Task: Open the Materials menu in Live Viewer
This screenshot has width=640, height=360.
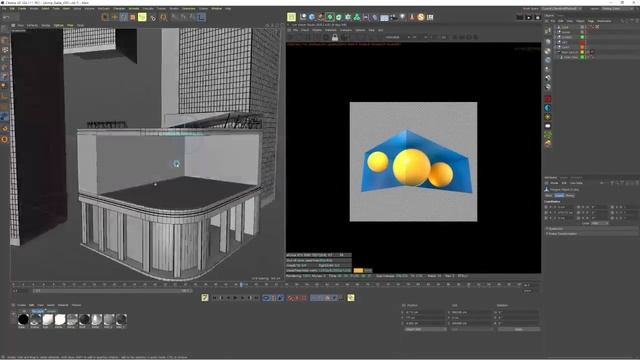Action: [x=331, y=30]
